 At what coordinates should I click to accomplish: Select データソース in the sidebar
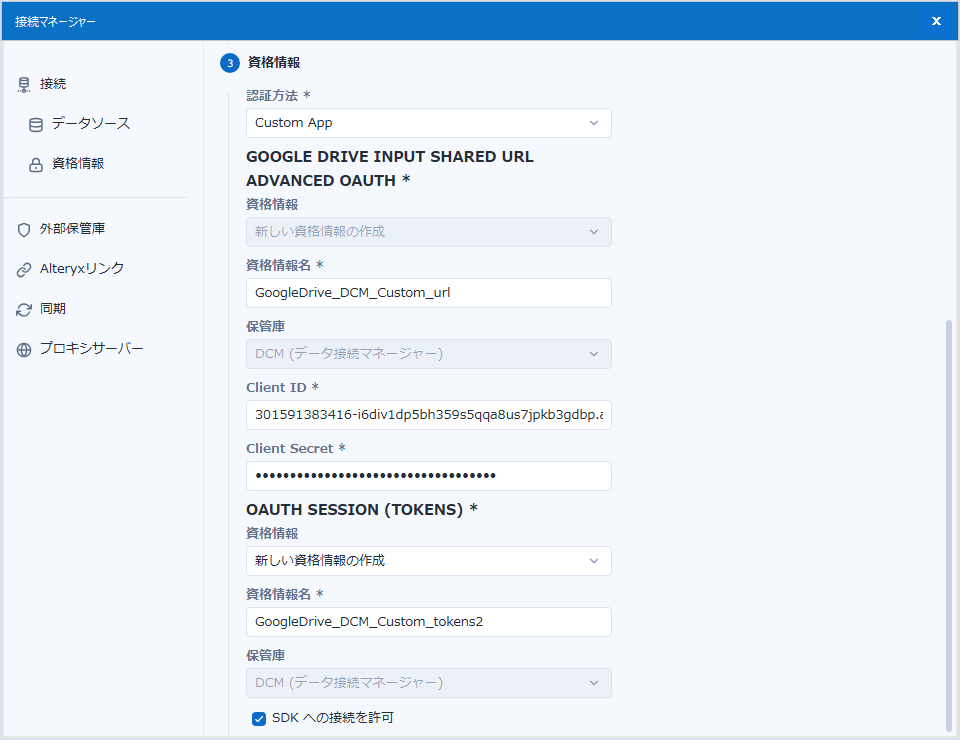coord(91,124)
